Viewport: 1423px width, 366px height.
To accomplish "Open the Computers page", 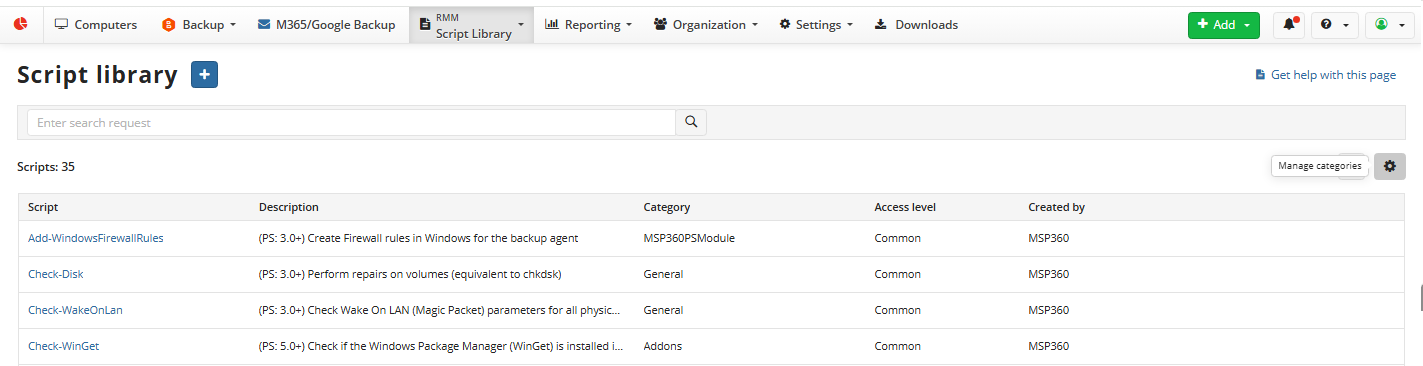I will tap(96, 24).
